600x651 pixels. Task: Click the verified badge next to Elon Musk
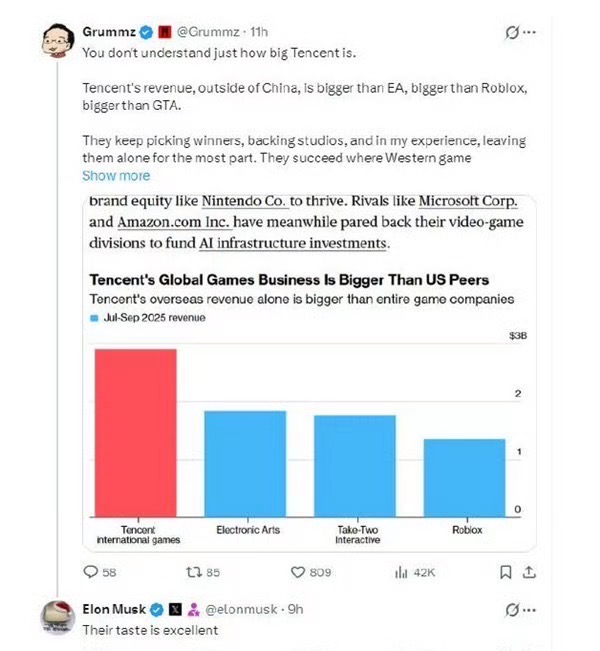156,609
